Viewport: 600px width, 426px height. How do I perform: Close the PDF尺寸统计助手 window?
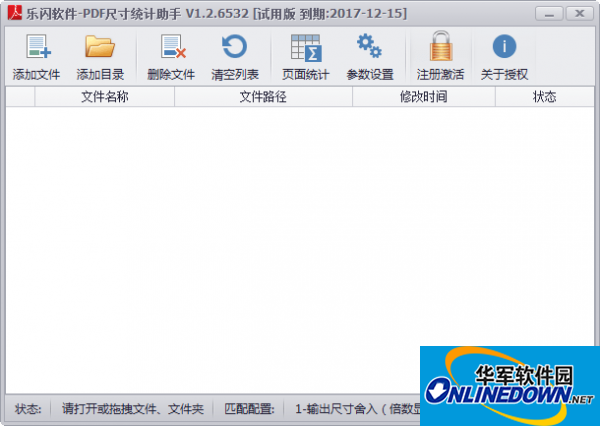tap(580, 14)
